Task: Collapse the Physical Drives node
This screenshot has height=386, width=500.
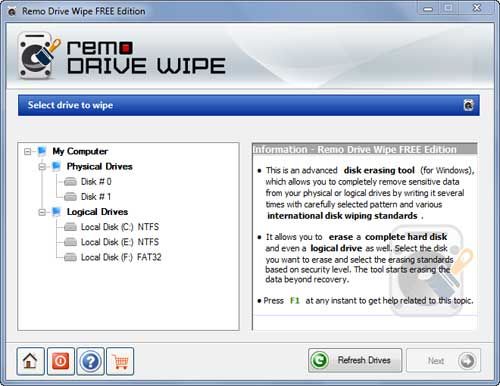Action: [42, 167]
